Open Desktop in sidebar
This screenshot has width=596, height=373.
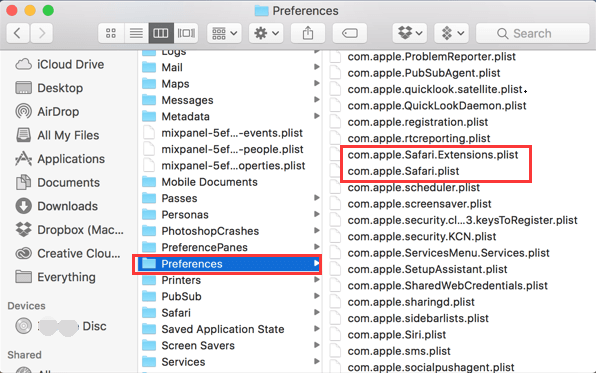point(49,88)
